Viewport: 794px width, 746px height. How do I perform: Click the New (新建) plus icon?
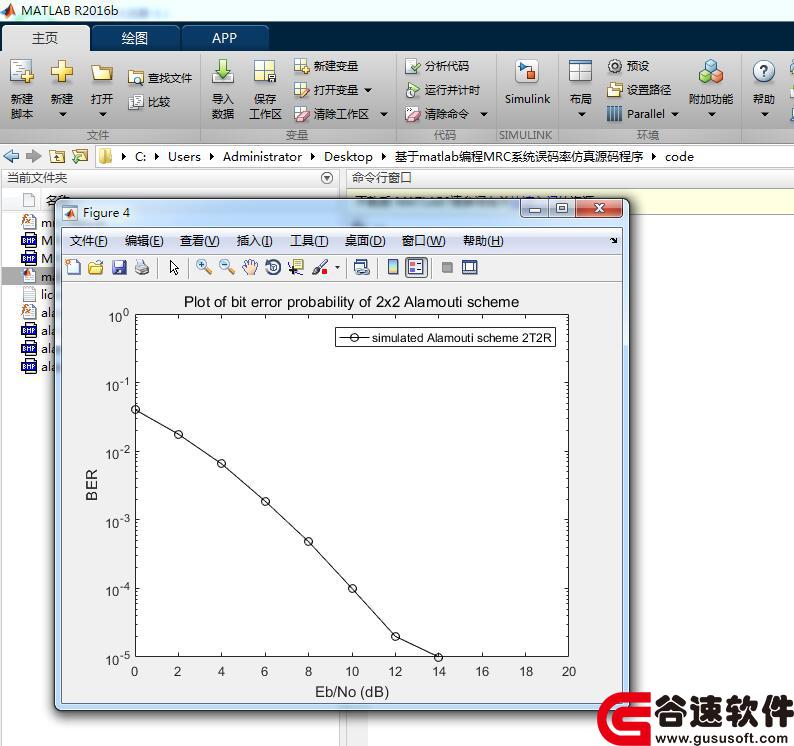point(62,71)
